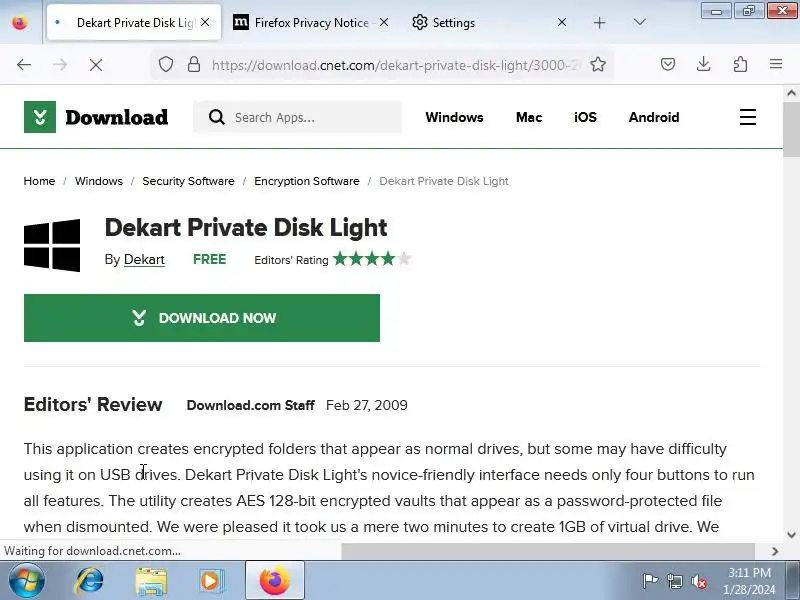This screenshot has height=600, width=800.
Task: Click the horizontal scroll right arrow
Action: (775, 551)
